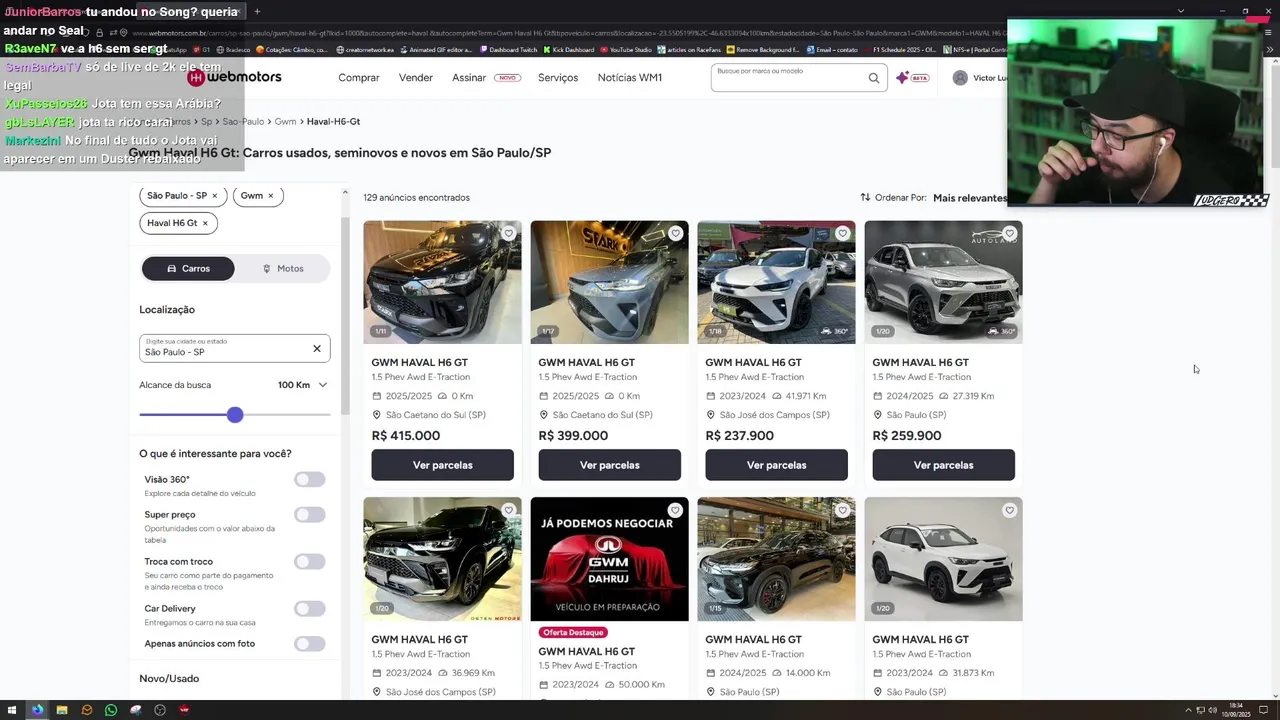Enable the Car Delivery toggle

click(x=310, y=609)
